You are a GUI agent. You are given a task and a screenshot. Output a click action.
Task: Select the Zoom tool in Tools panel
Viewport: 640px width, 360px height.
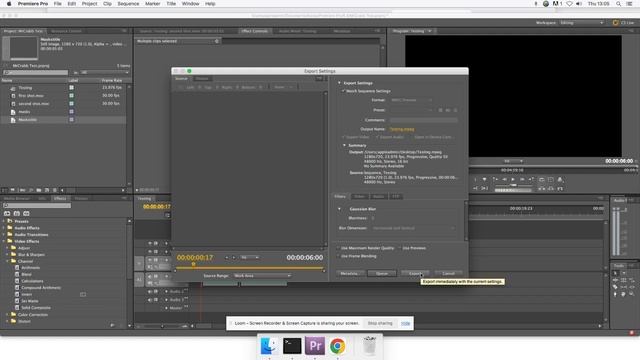click(631, 294)
